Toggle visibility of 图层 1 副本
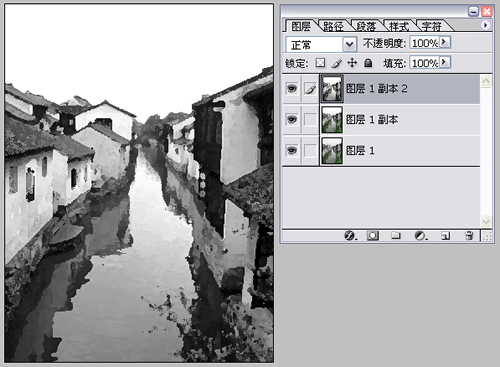This screenshot has height=367, width=500. (292, 120)
